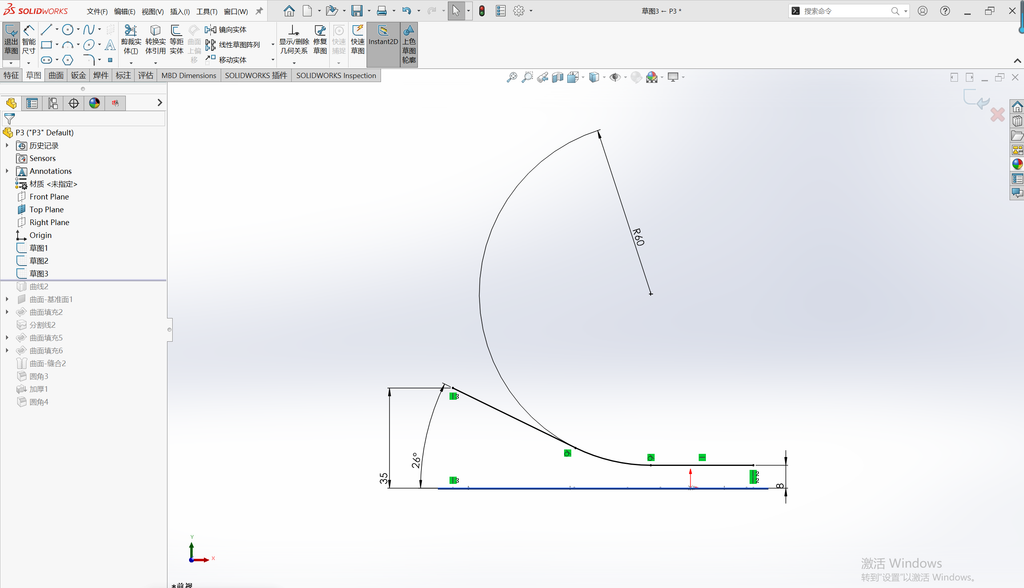The width and height of the screenshot is (1024, 588).
Task: Expand the Annotations tree node
Action: 7,171
